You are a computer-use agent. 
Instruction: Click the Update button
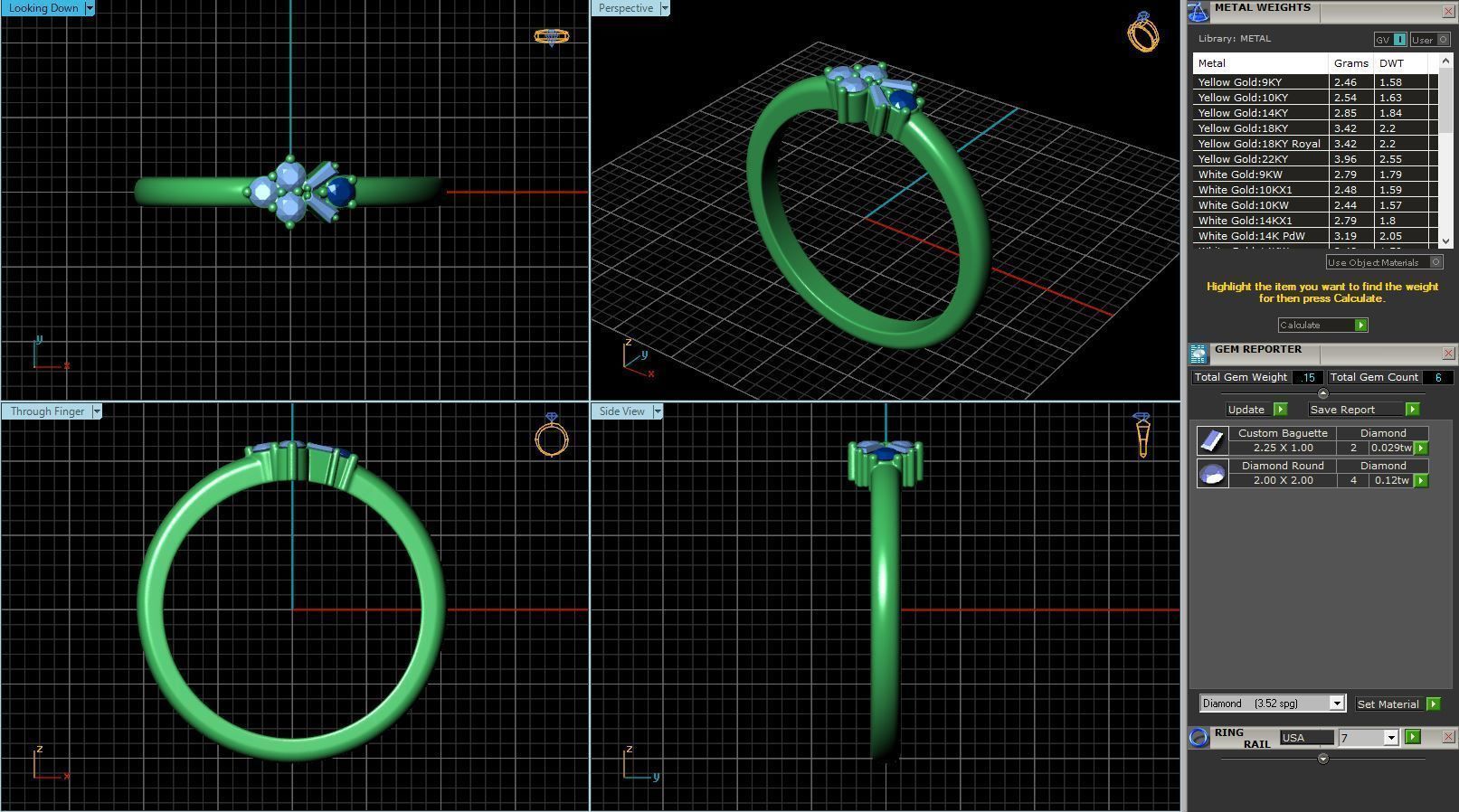(x=1255, y=410)
